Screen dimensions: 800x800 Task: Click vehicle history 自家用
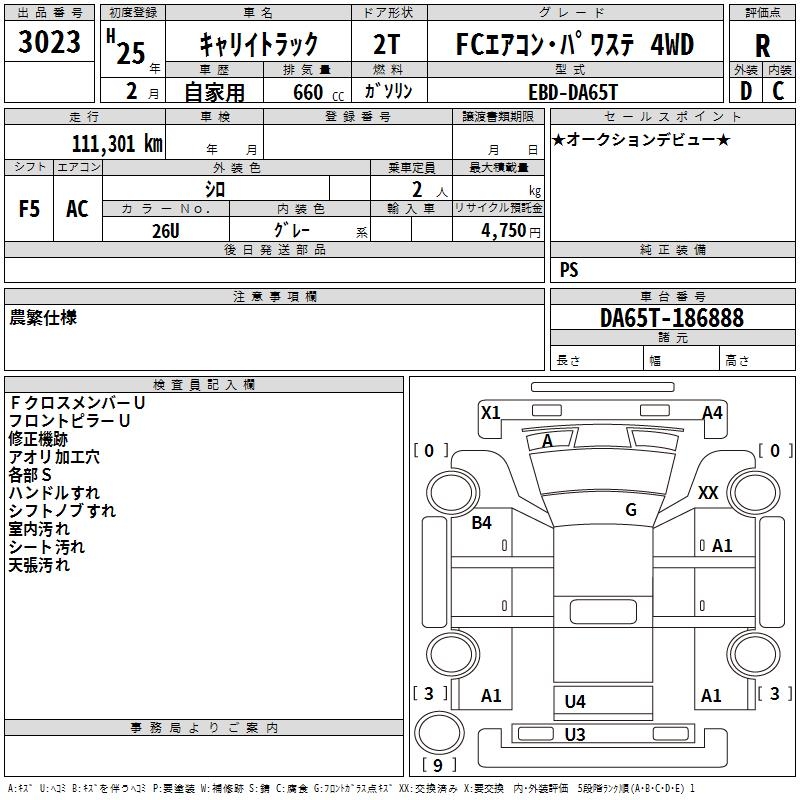(x=214, y=92)
